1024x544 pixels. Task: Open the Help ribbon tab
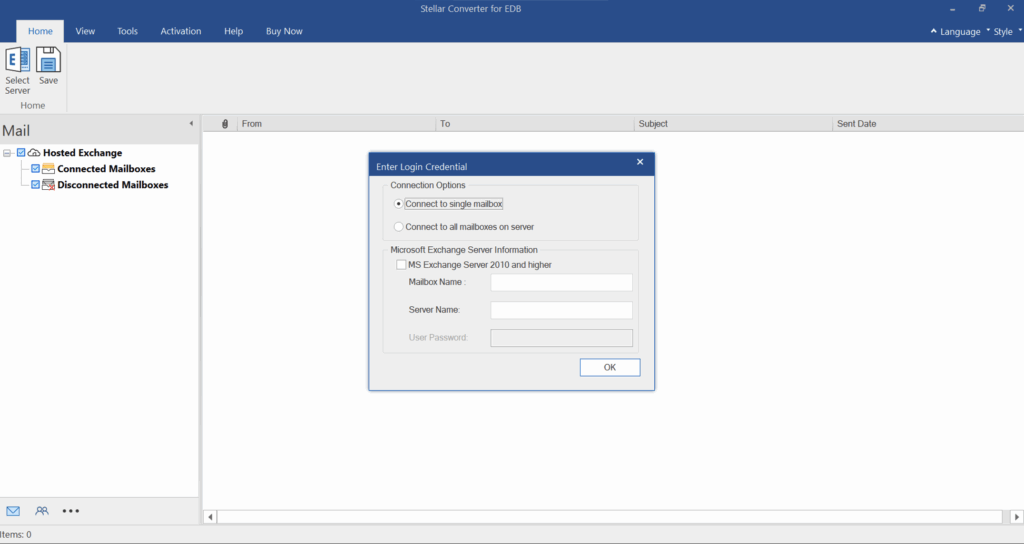click(x=233, y=31)
